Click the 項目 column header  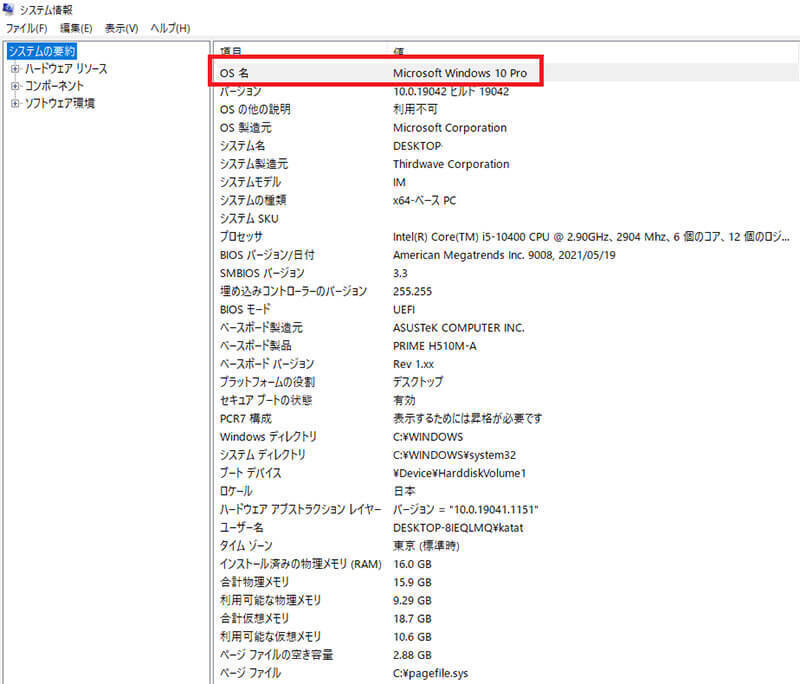[x=231, y=50]
